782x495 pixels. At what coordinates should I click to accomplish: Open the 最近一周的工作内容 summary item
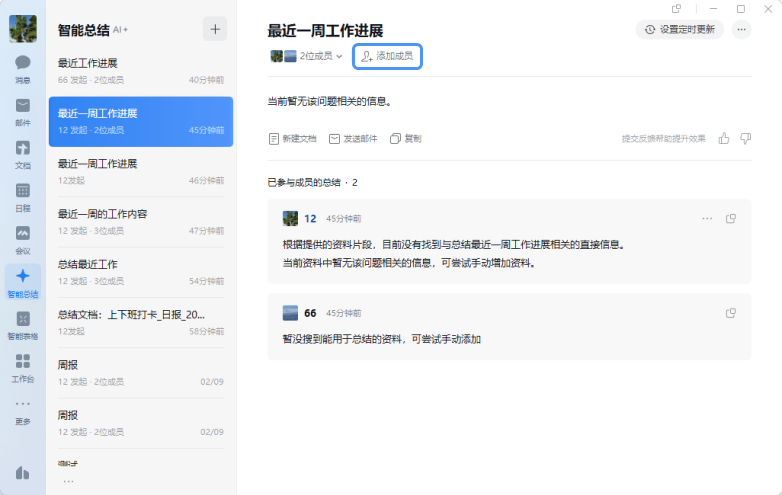coord(141,222)
